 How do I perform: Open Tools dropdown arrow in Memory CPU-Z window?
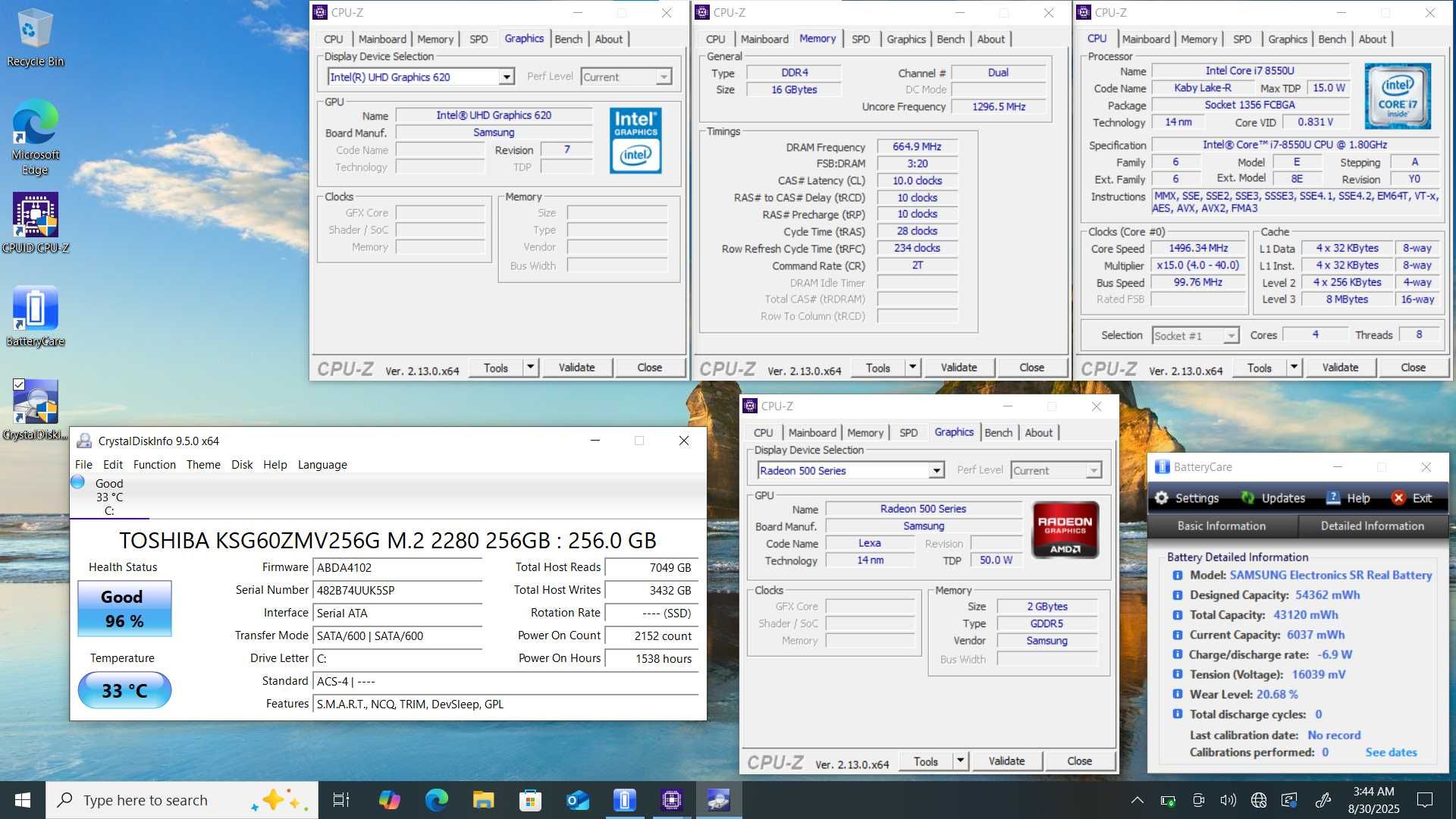[x=913, y=367]
